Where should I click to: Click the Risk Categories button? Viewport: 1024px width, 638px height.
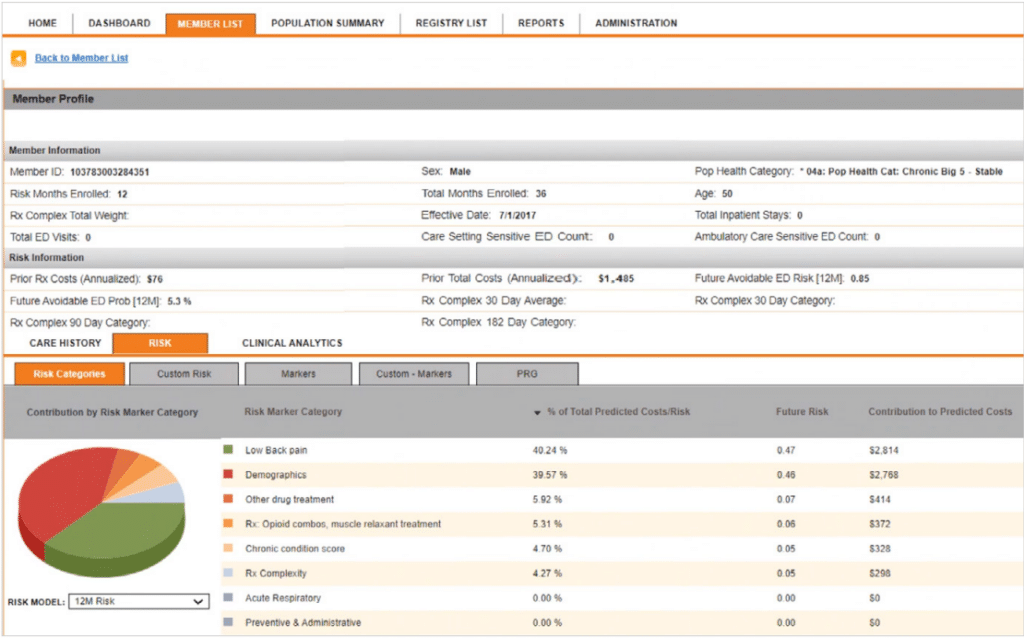point(69,374)
